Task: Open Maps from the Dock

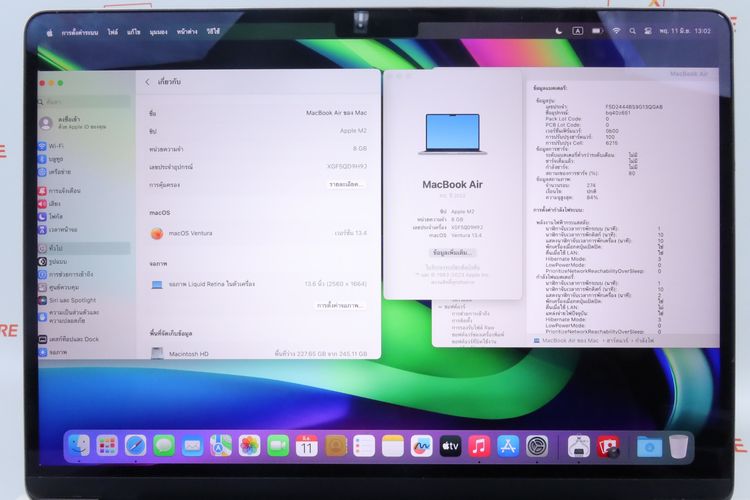Action: tap(221, 446)
